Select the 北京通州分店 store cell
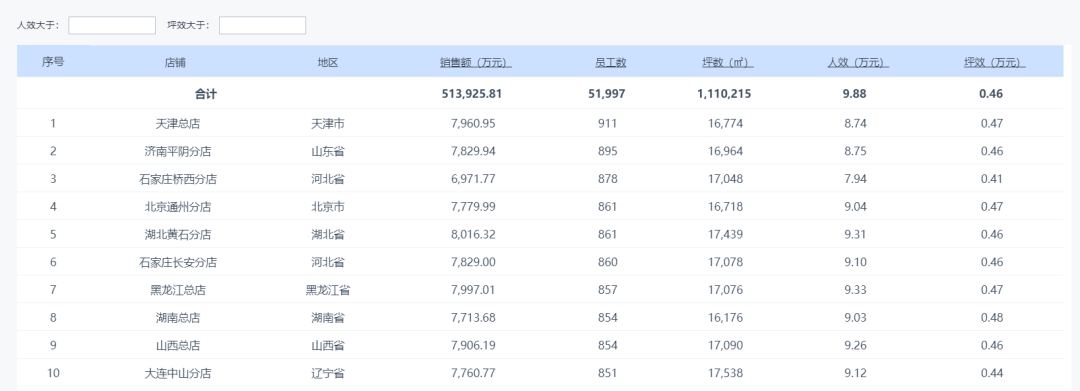Image resolution: width=1080 pixels, height=391 pixels. pyautogui.click(x=178, y=207)
